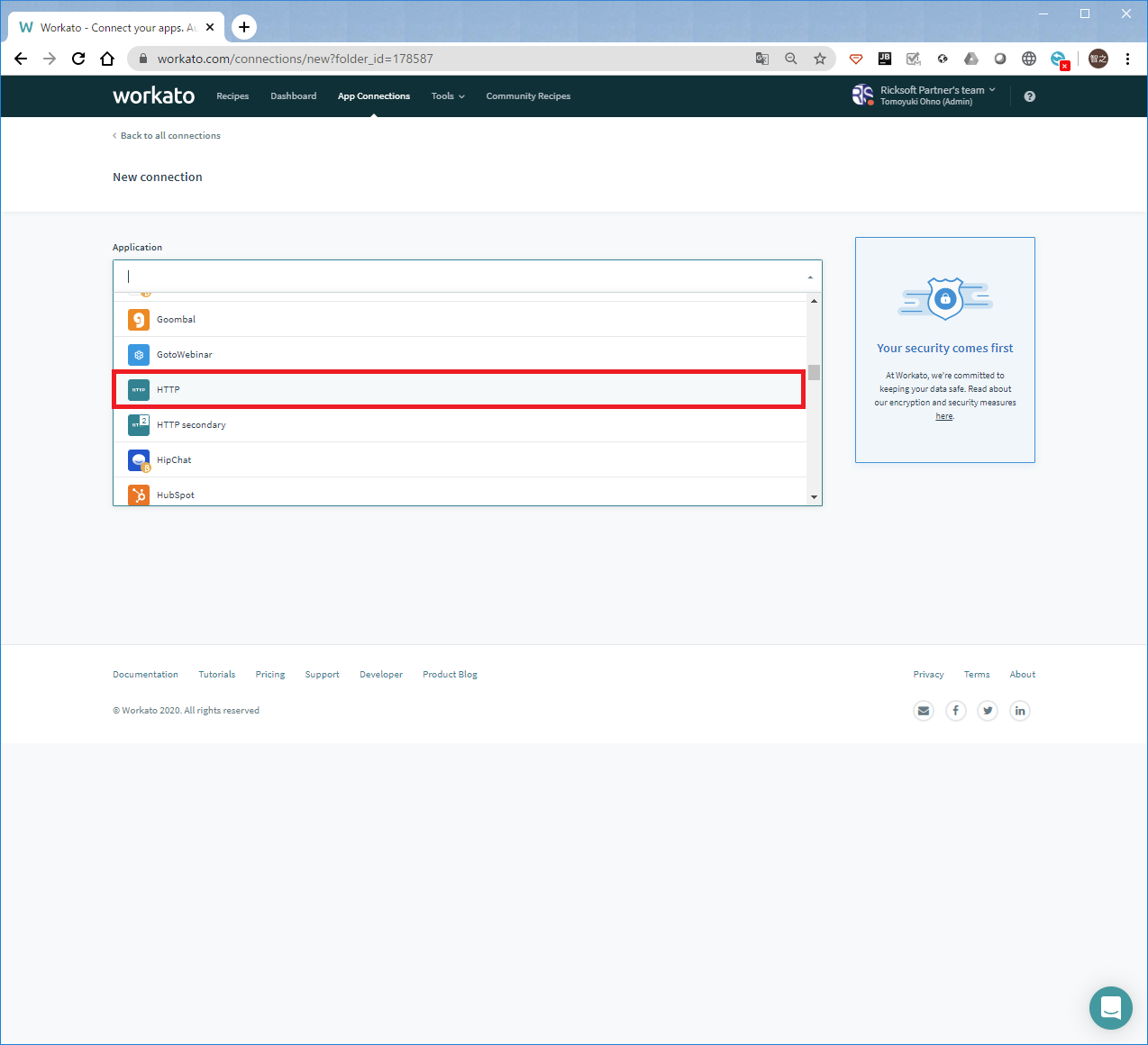Click the application list scrollbar thumb
Viewport: 1148px width, 1045px height.
(x=814, y=373)
